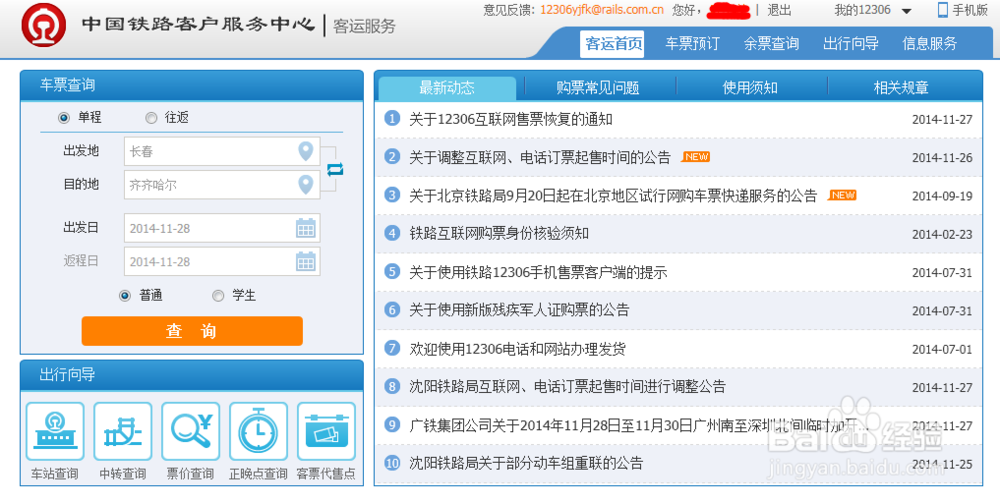Click the date 2014-07-01 in news list
The height and width of the screenshot is (503, 1000).
tap(942, 349)
